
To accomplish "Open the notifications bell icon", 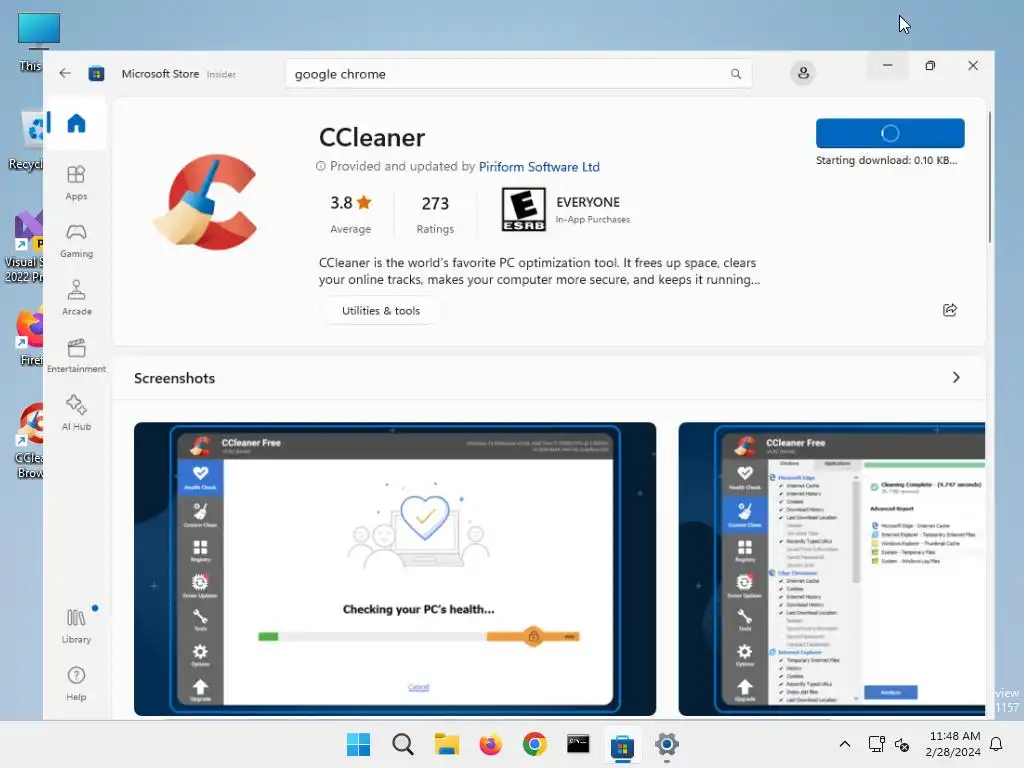I will tap(997, 744).
